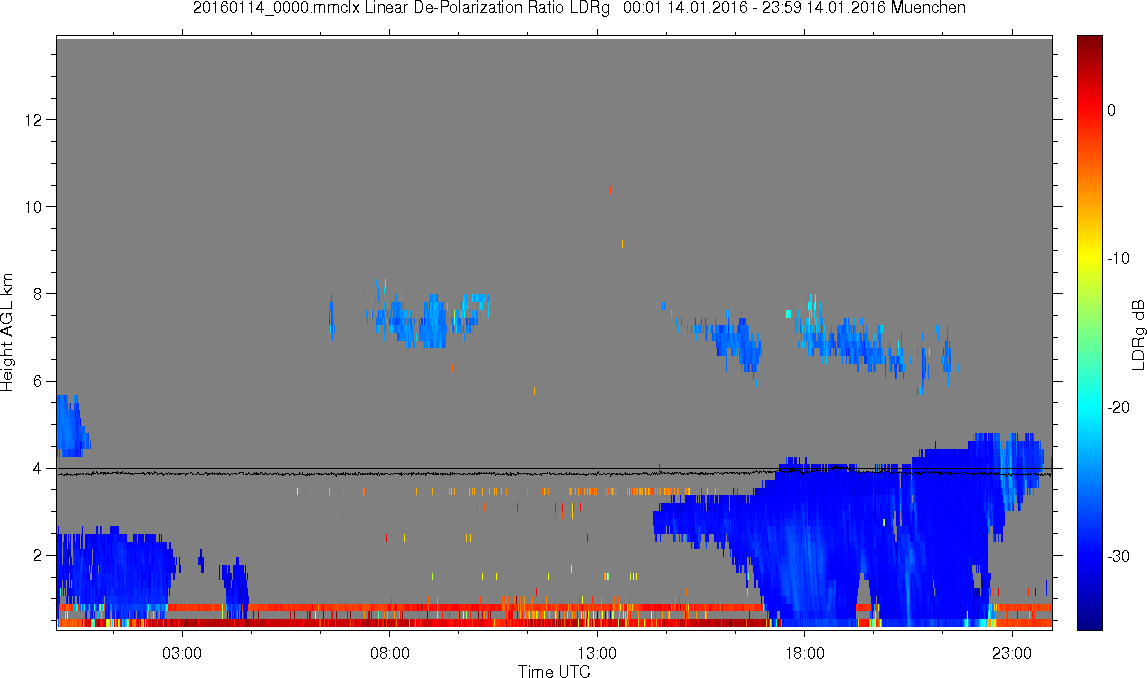Click the 'LDRg dB' colorbar label
Screen dimensions: 1147x678
pos(1138,334)
